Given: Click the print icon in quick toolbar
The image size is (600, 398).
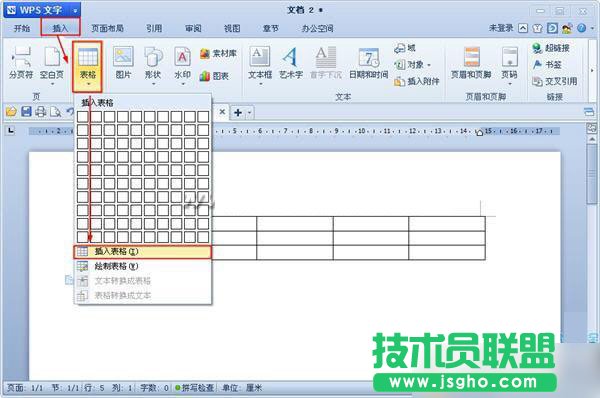Looking at the screenshot, I should pyautogui.click(x=41, y=112).
